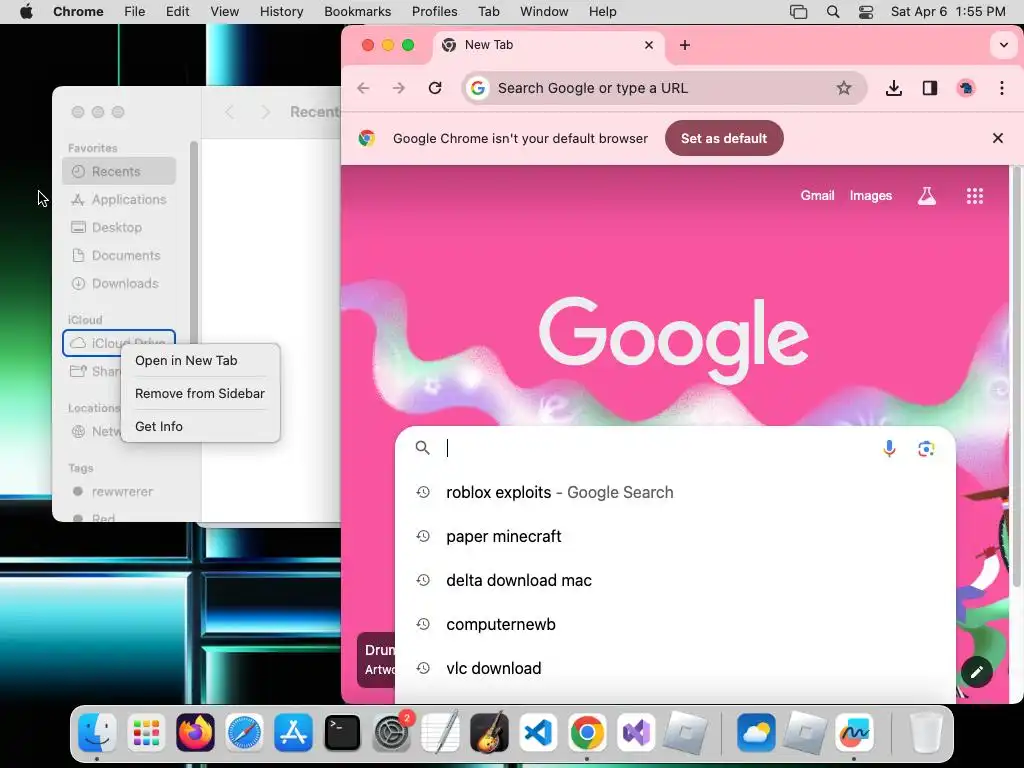Expand the tab search dropdown arrow
The image size is (1024, 768).
coord(1004,45)
